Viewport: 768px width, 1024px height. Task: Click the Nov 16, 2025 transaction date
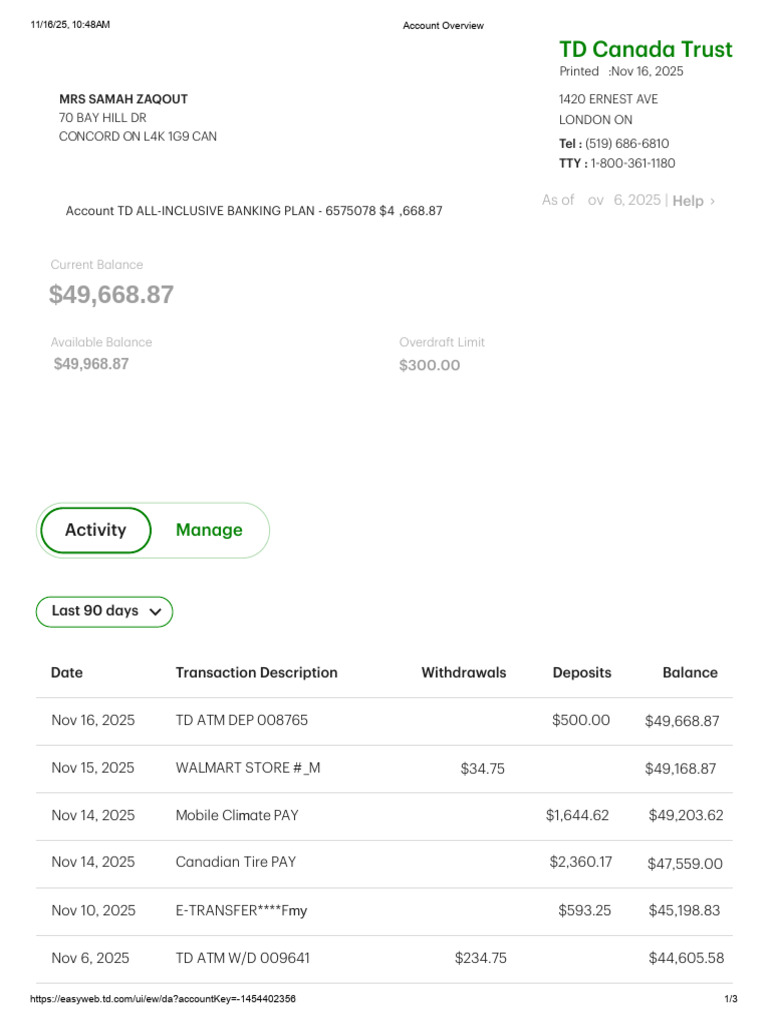[x=93, y=720]
